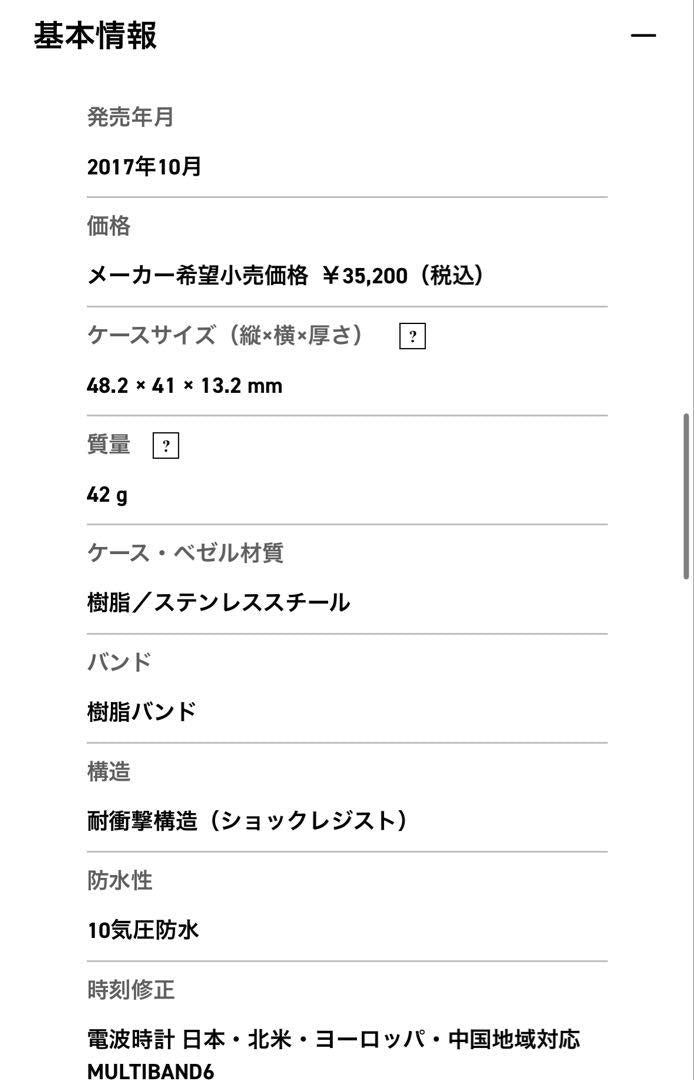Open the help icon beside ケースサイズ
The image size is (694, 1080).
[412, 337]
